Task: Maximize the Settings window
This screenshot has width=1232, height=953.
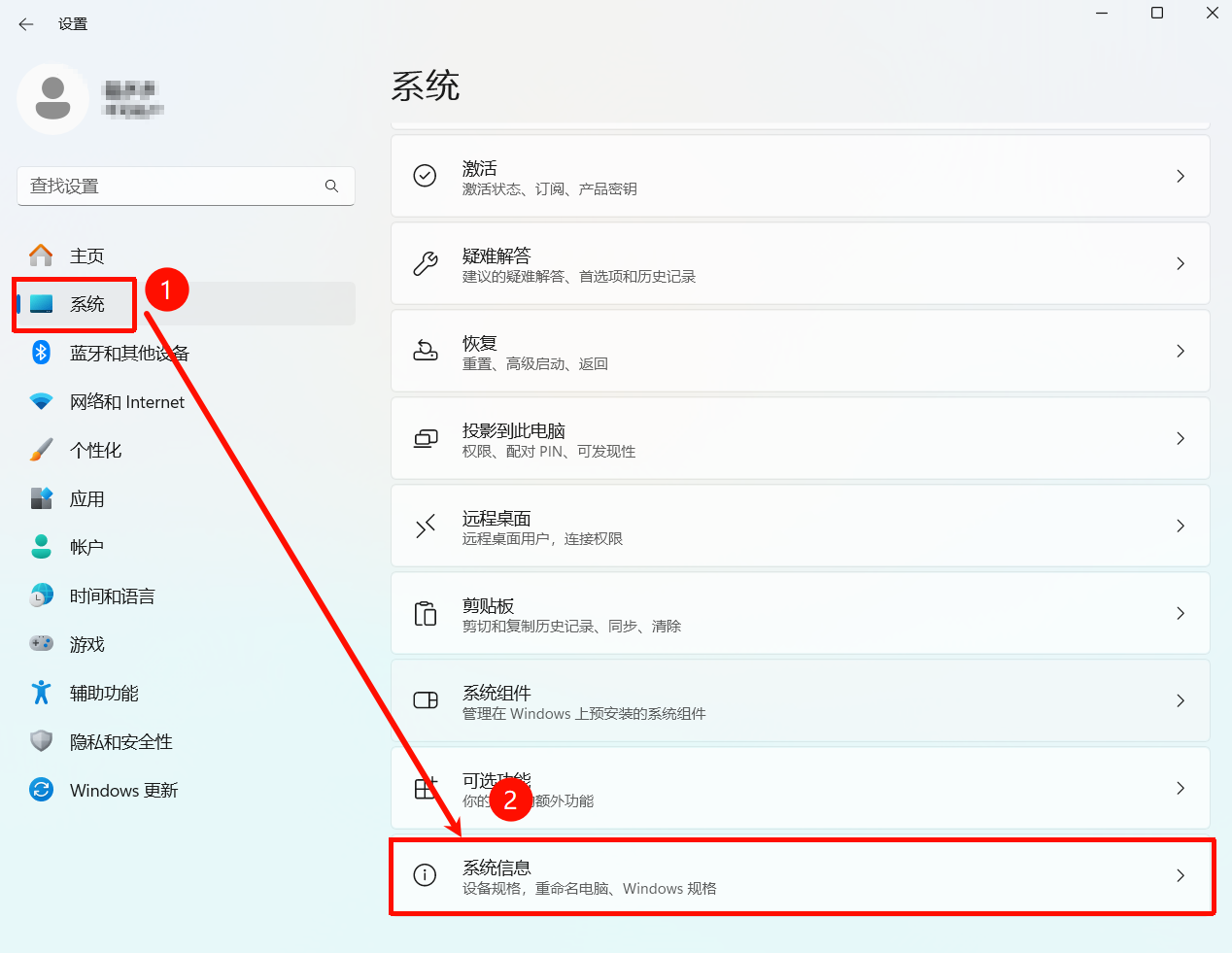Action: [x=1157, y=13]
